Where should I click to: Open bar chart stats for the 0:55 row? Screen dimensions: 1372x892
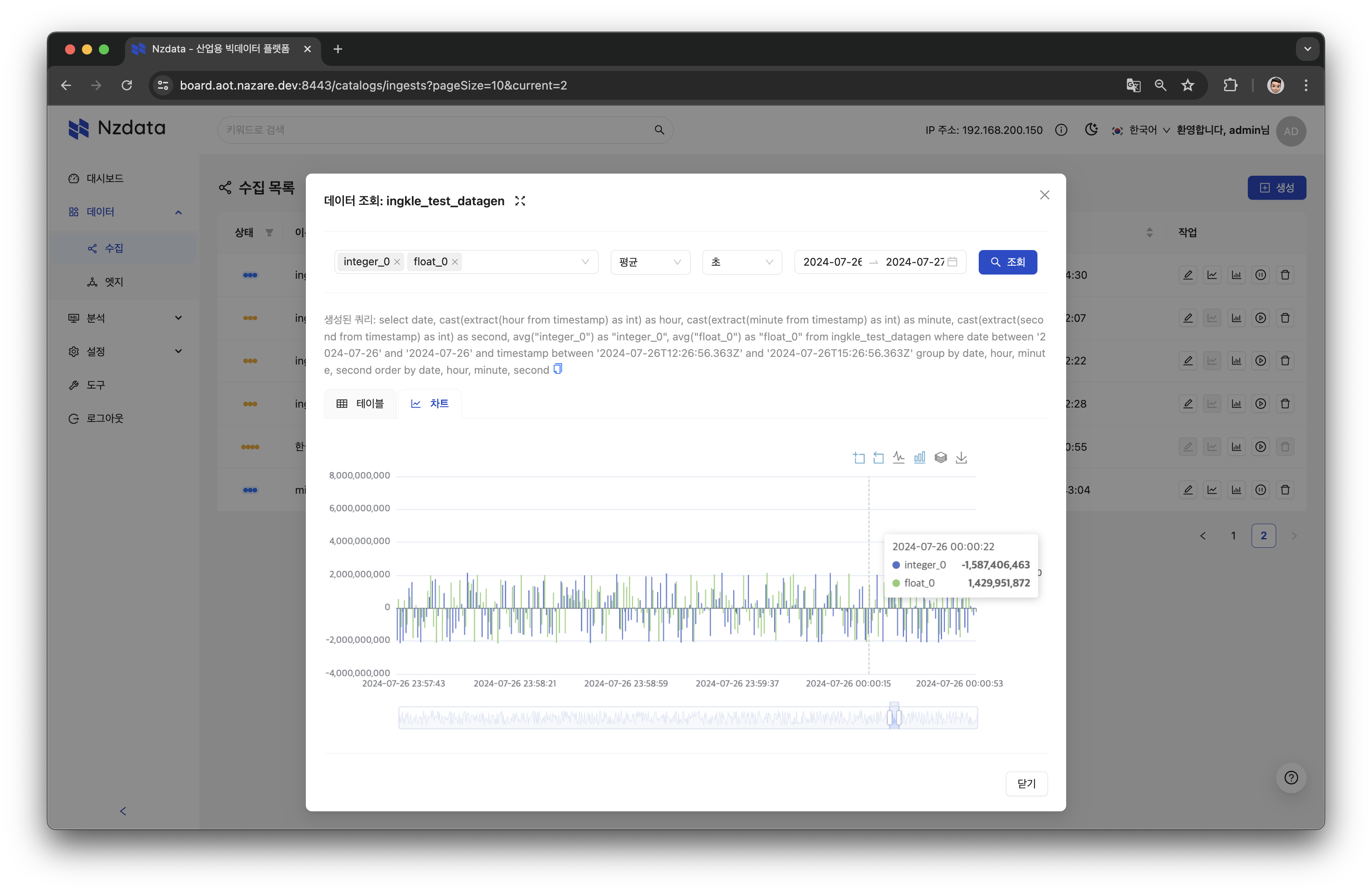click(1236, 446)
